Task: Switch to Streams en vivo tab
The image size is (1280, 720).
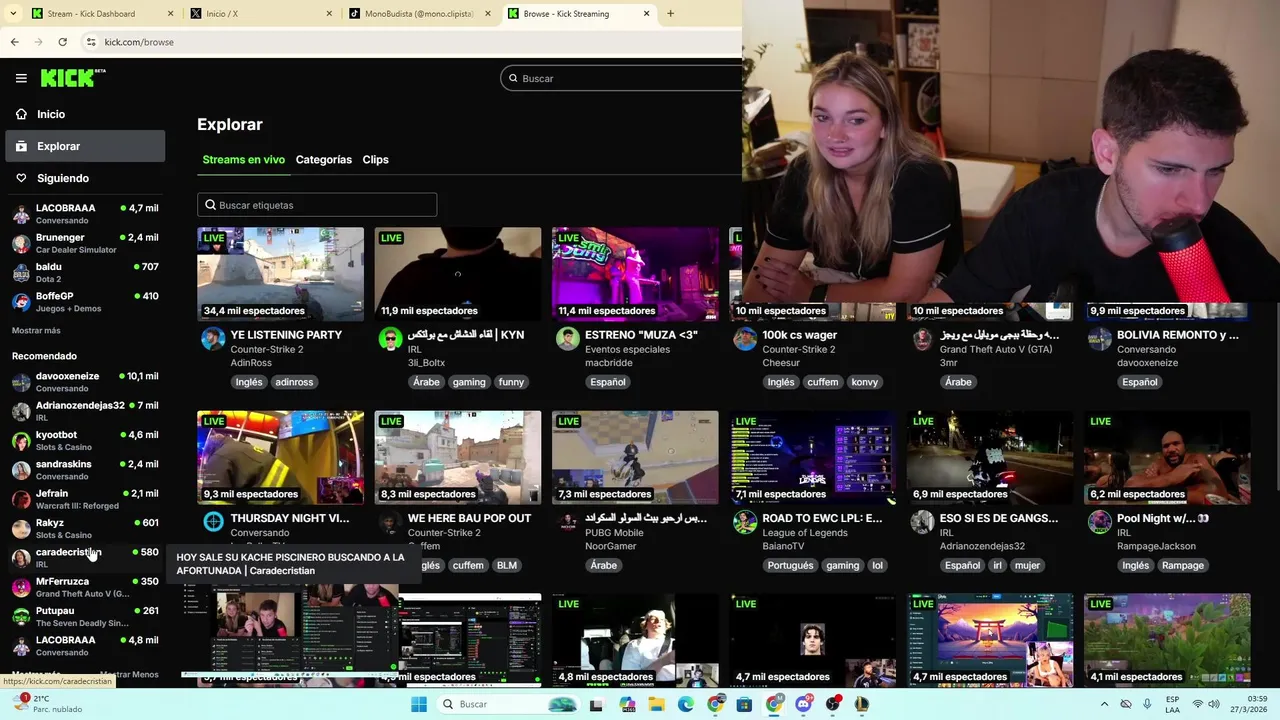Action: 243,160
